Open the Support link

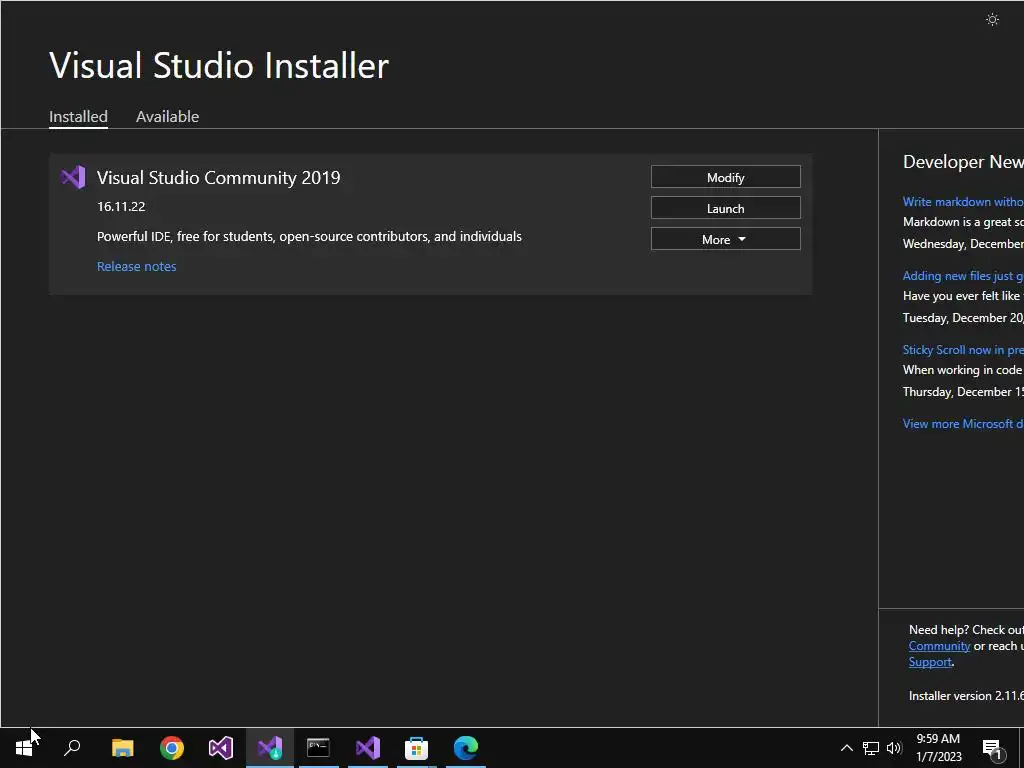(x=930, y=662)
